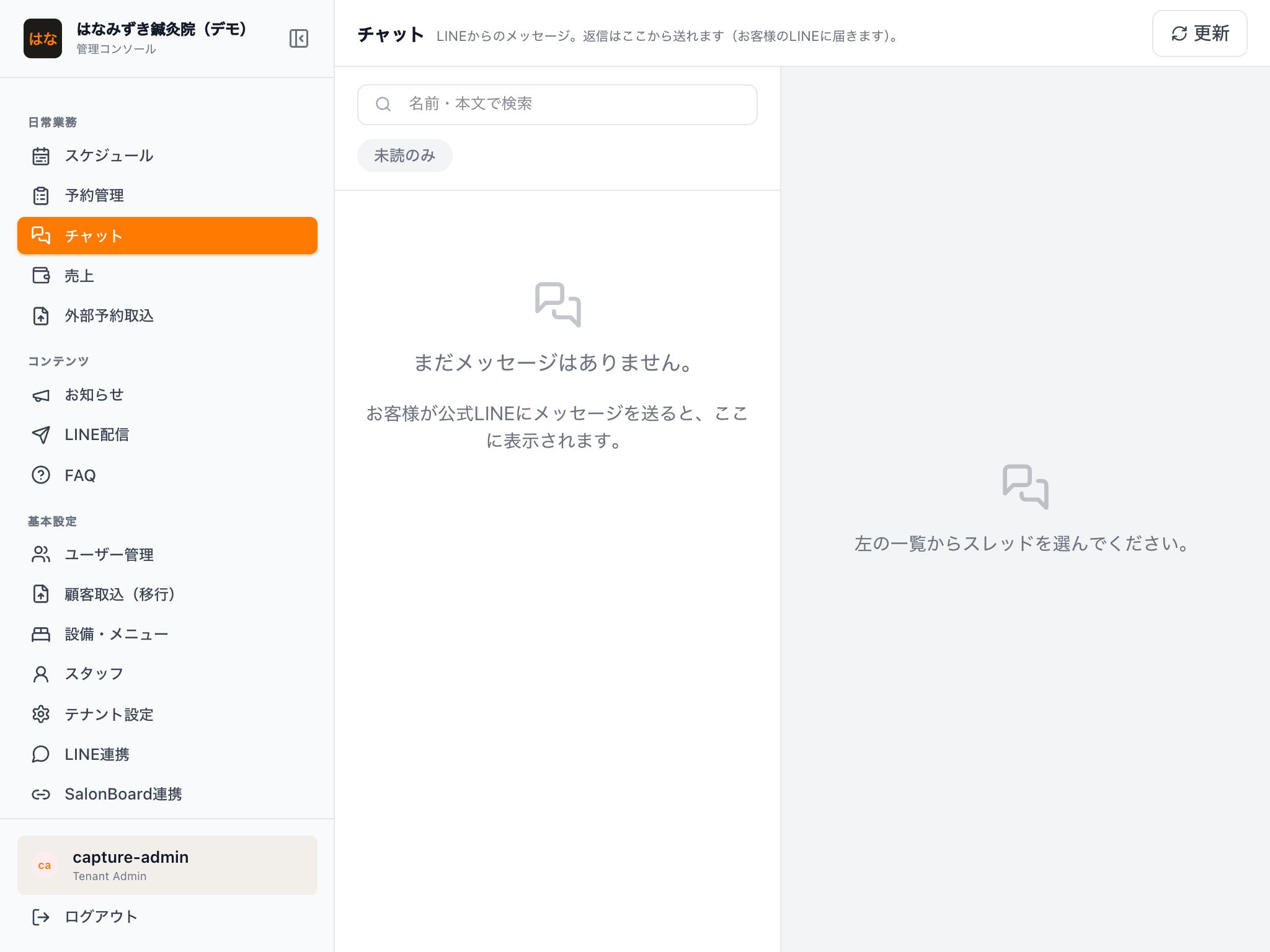
Task: Open SalonBoard連携 settings
Action: point(167,794)
